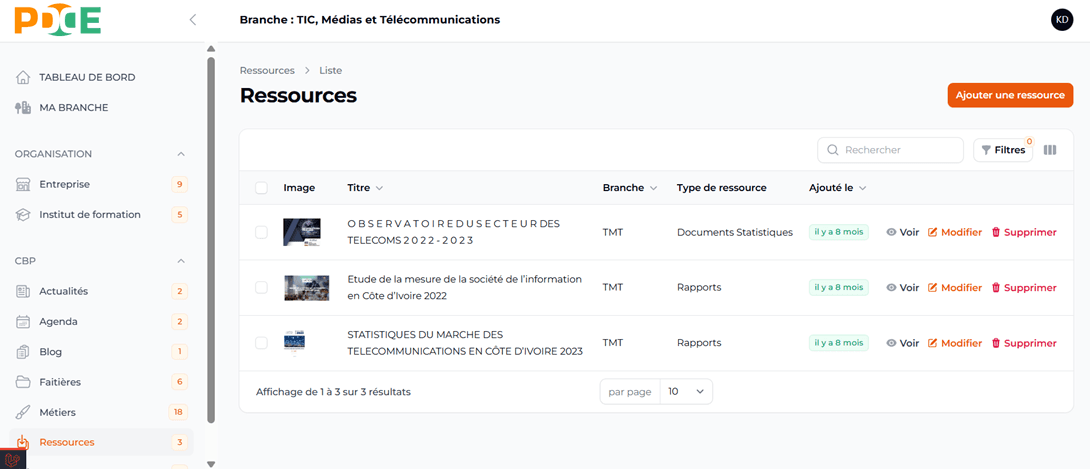Screen dimensions: 1090x469
Task: Click the PDCE logo
Action: pos(58,19)
